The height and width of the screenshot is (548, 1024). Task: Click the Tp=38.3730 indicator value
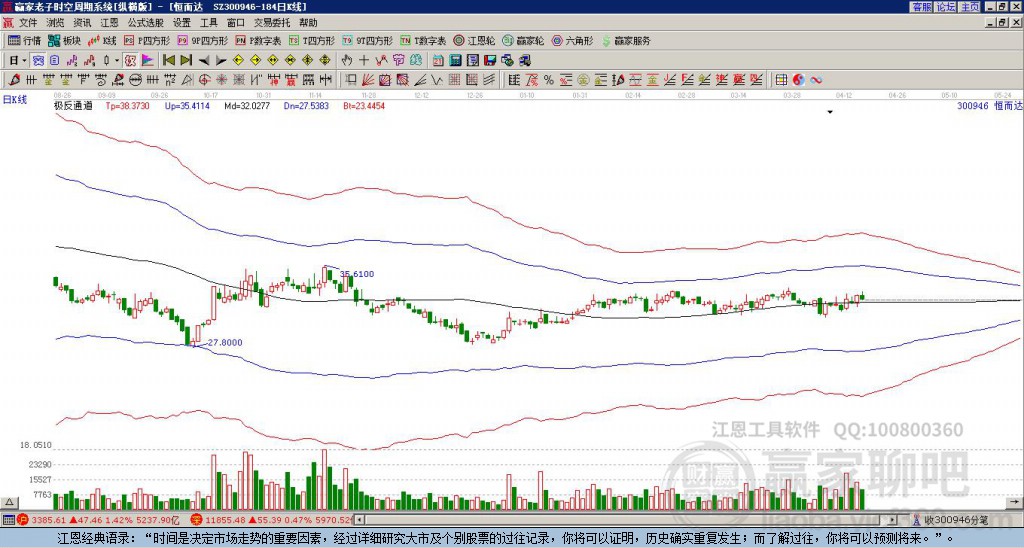coord(128,105)
